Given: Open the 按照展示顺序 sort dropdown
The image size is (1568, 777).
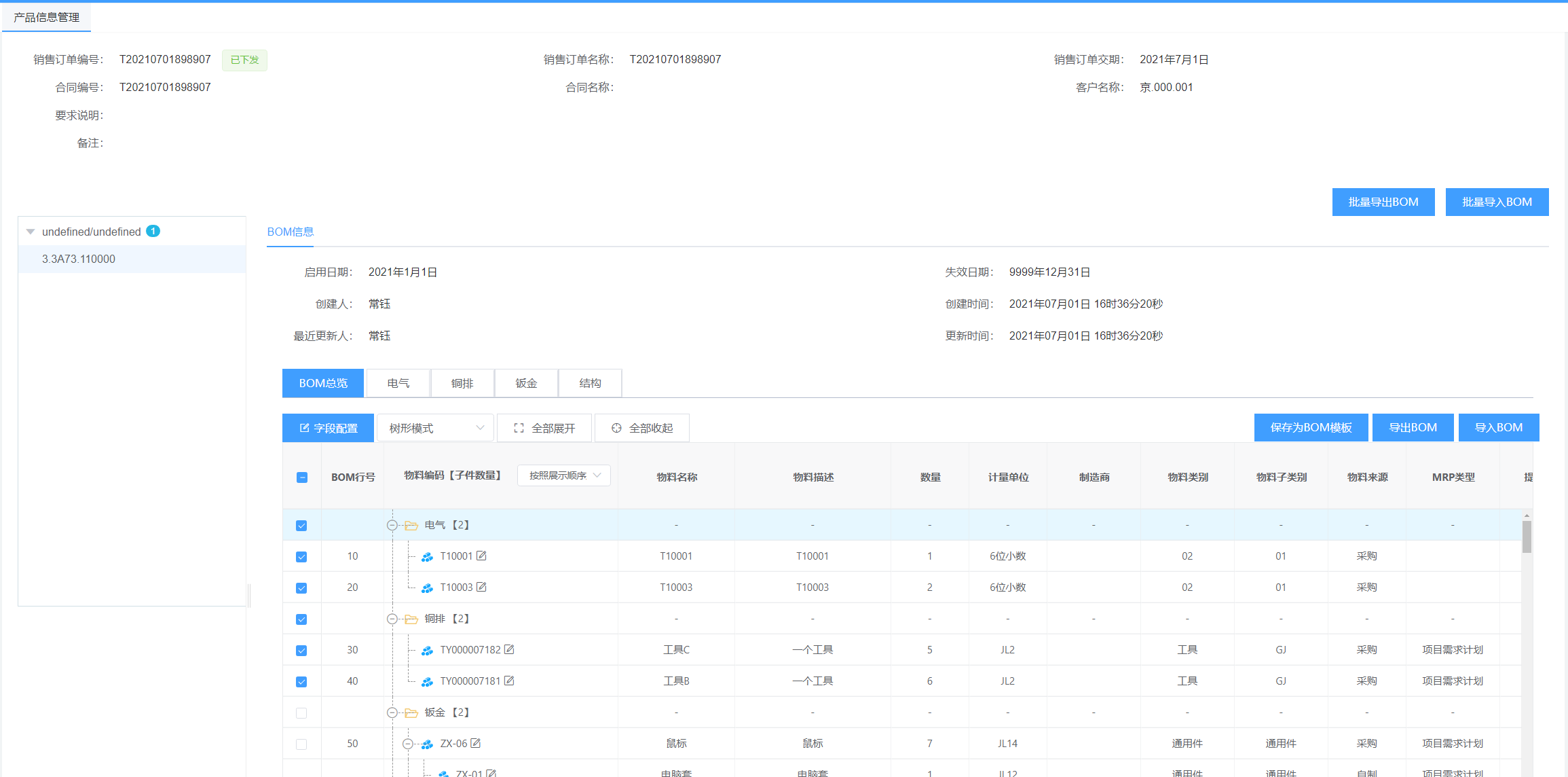Looking at the screenshot, I should tap(563, 475).
